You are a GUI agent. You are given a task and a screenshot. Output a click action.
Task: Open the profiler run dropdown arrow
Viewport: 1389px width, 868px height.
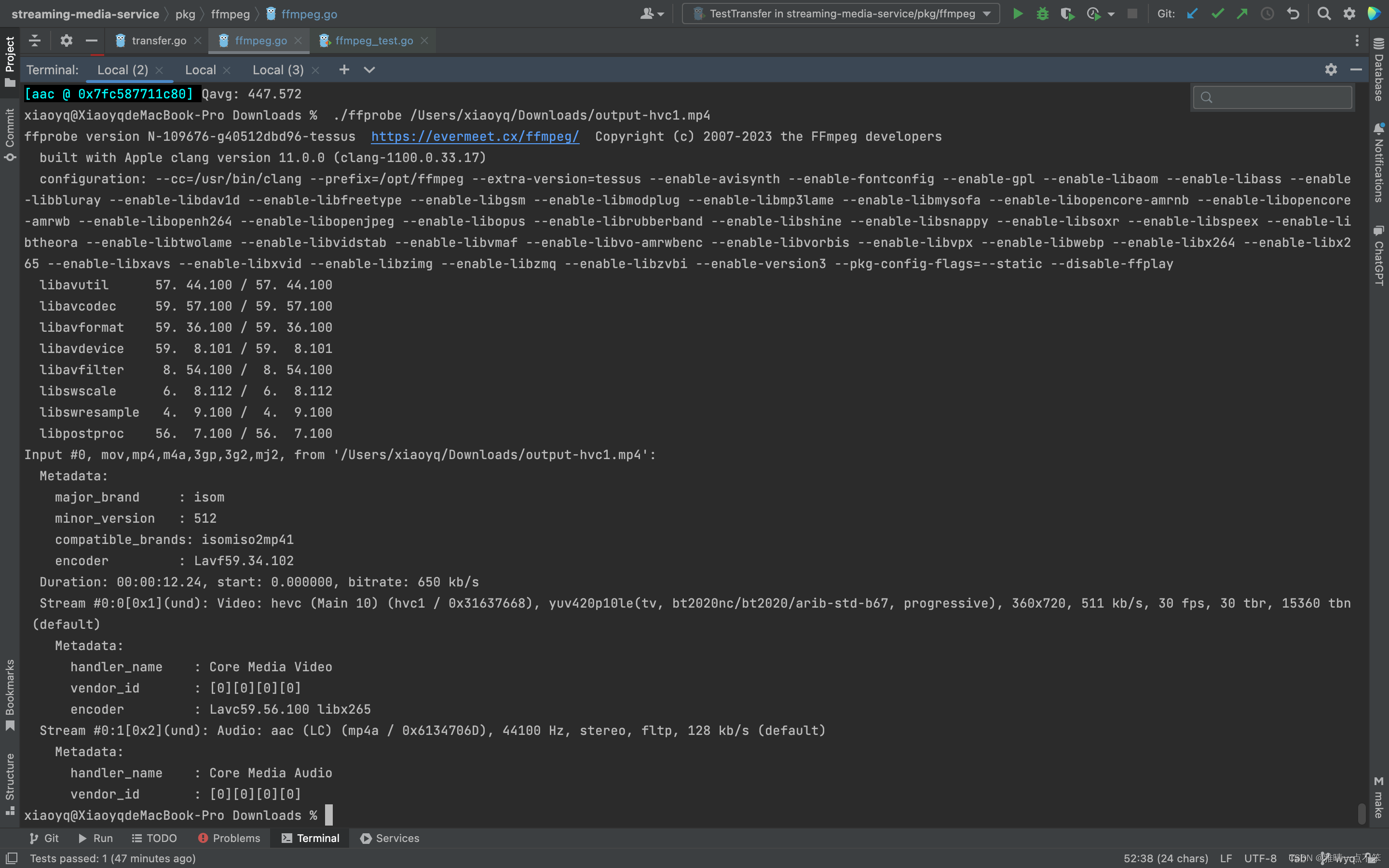(1111, 14)
